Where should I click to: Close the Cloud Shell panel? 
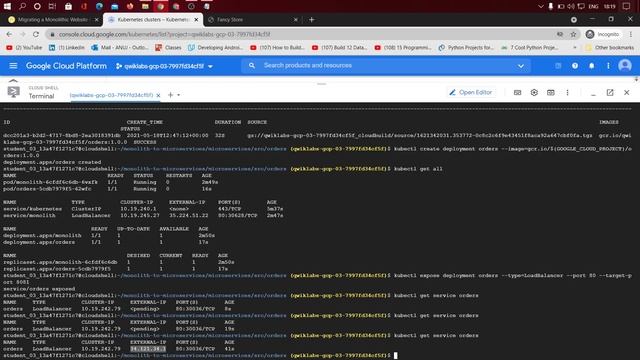point(627,93)
